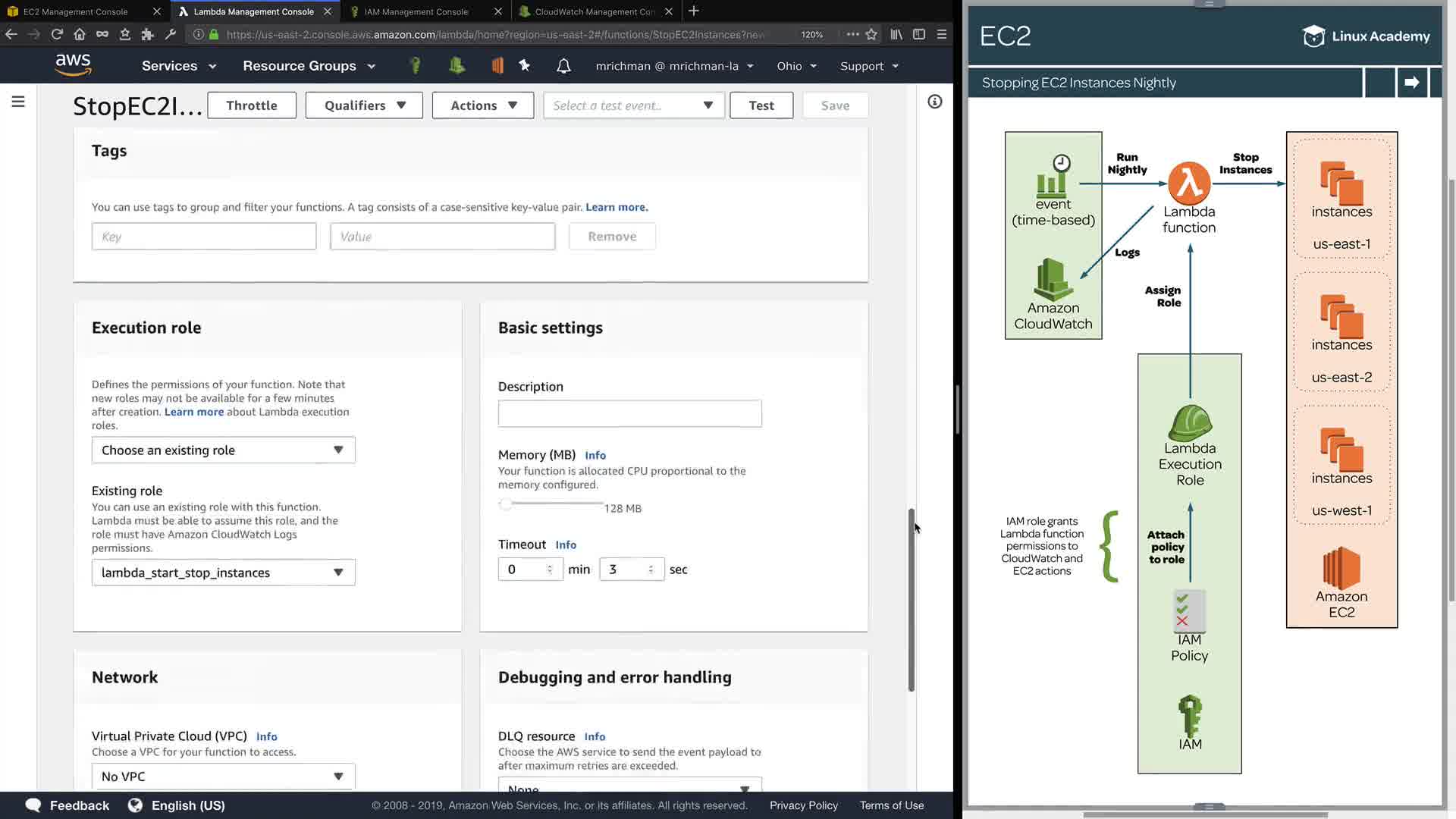Click the Test button

761,105
